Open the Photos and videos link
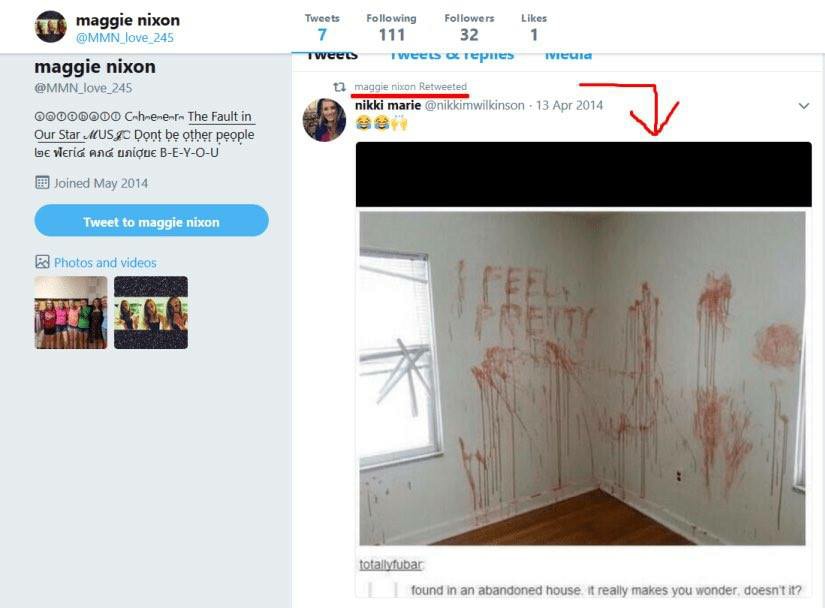This screenshot has width=825, height=608. tap(105, 262)
